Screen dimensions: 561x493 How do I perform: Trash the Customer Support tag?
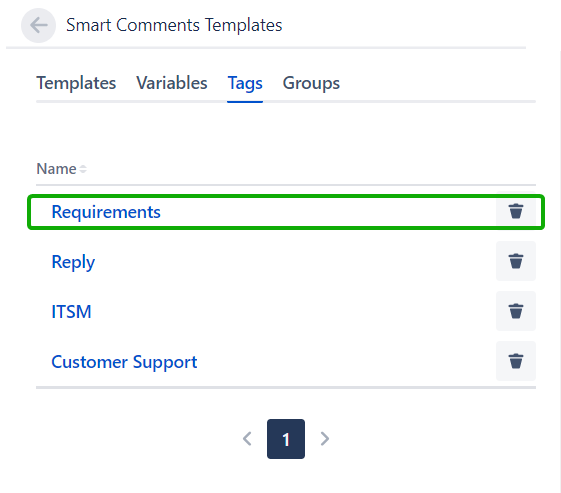[516, 361]
